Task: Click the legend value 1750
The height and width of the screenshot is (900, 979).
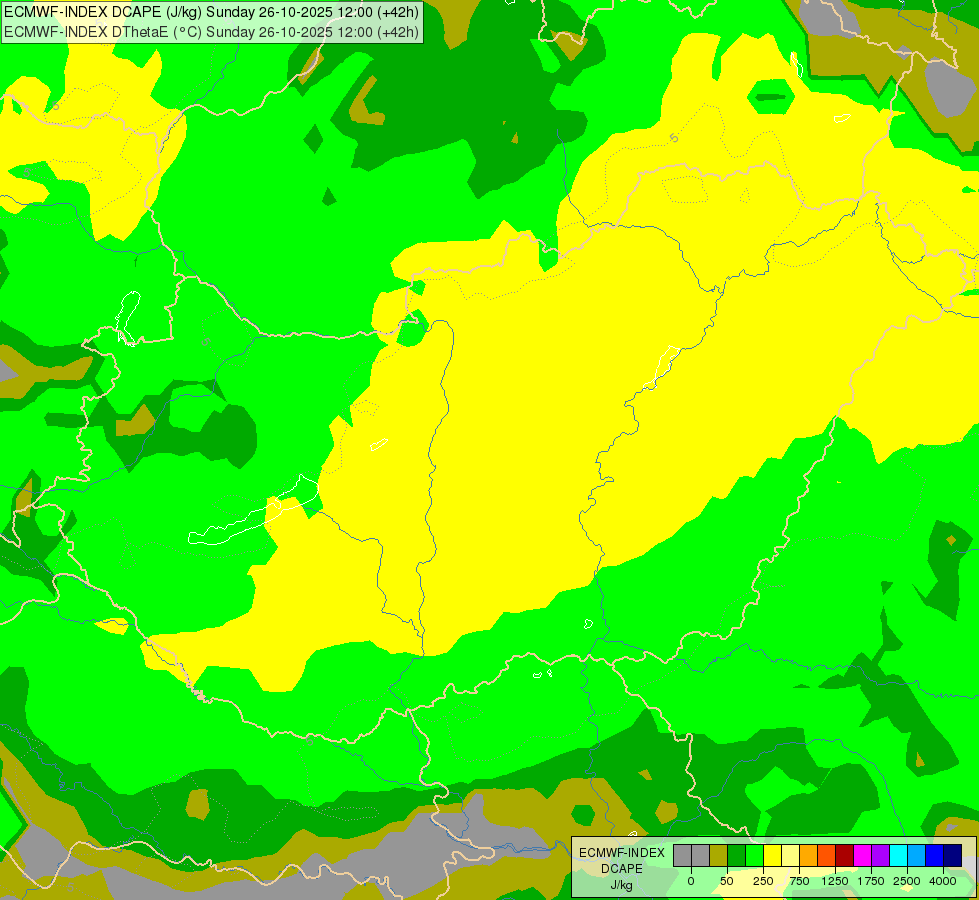Action: point(871,881)
